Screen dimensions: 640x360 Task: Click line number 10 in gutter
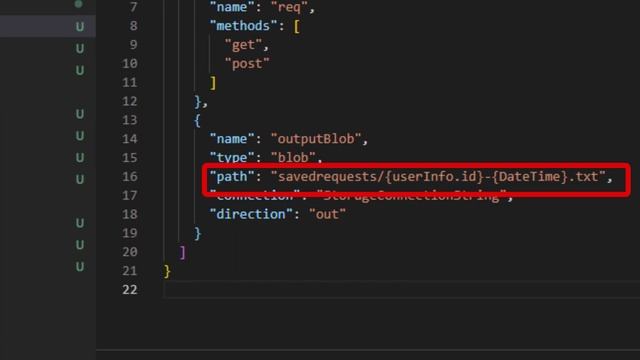(x=130, y=64)
